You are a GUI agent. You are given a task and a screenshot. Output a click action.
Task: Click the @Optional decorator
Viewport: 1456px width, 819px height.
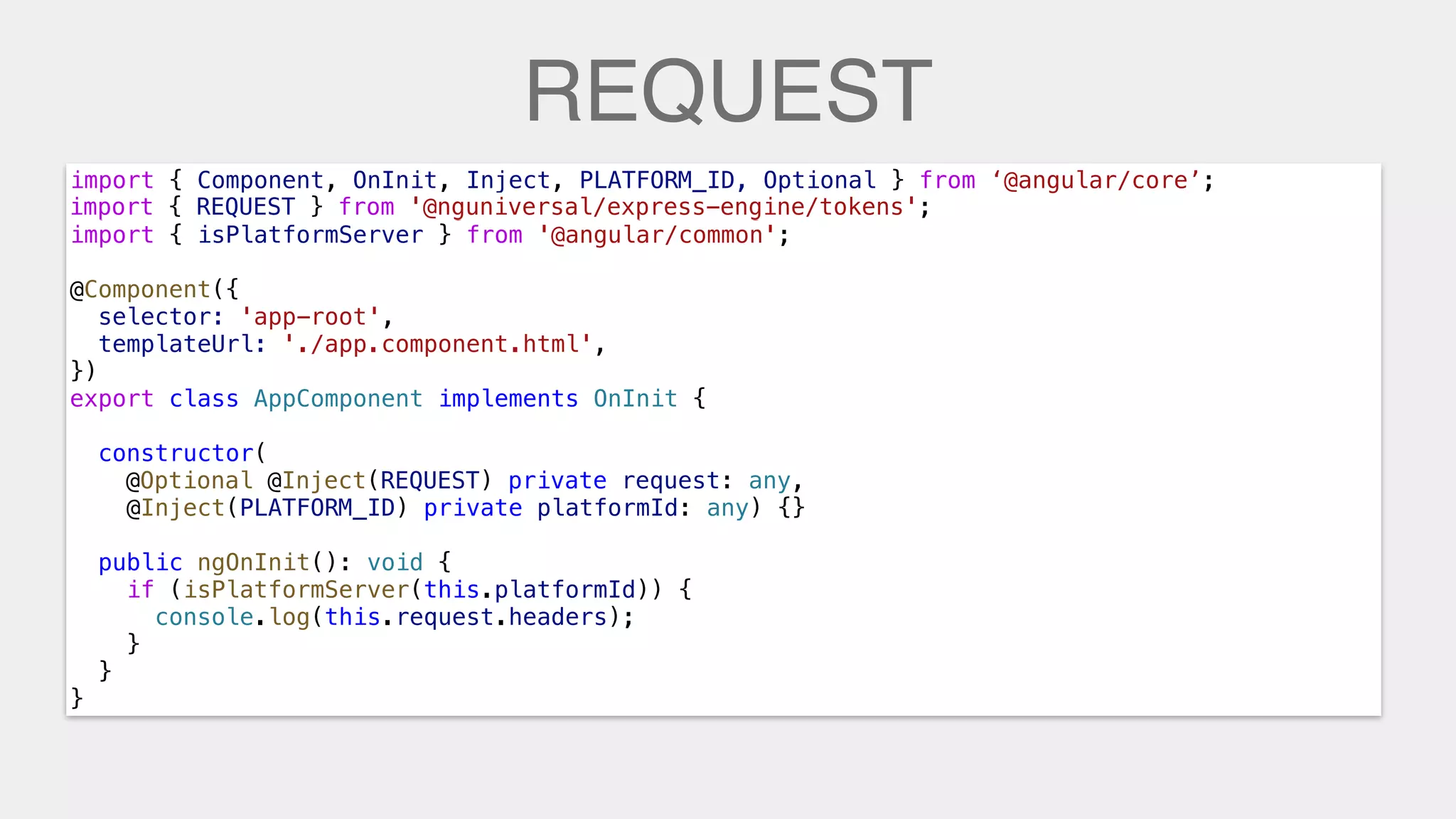(x=189, y=481)
